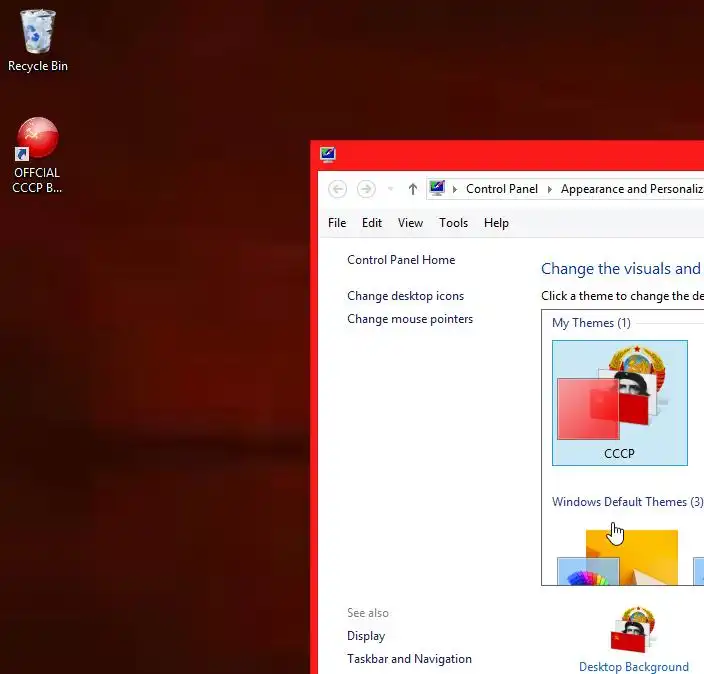Click Appearance and Personalization breadcrumb
Viewport: 704px width, 674px height.
pos(632,189)
